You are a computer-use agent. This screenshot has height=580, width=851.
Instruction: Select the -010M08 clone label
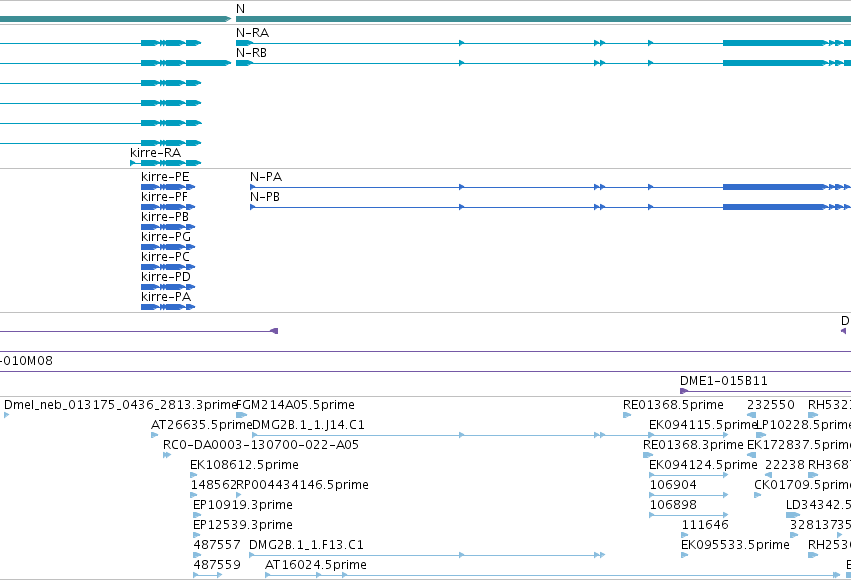click(x=27, y=361)
